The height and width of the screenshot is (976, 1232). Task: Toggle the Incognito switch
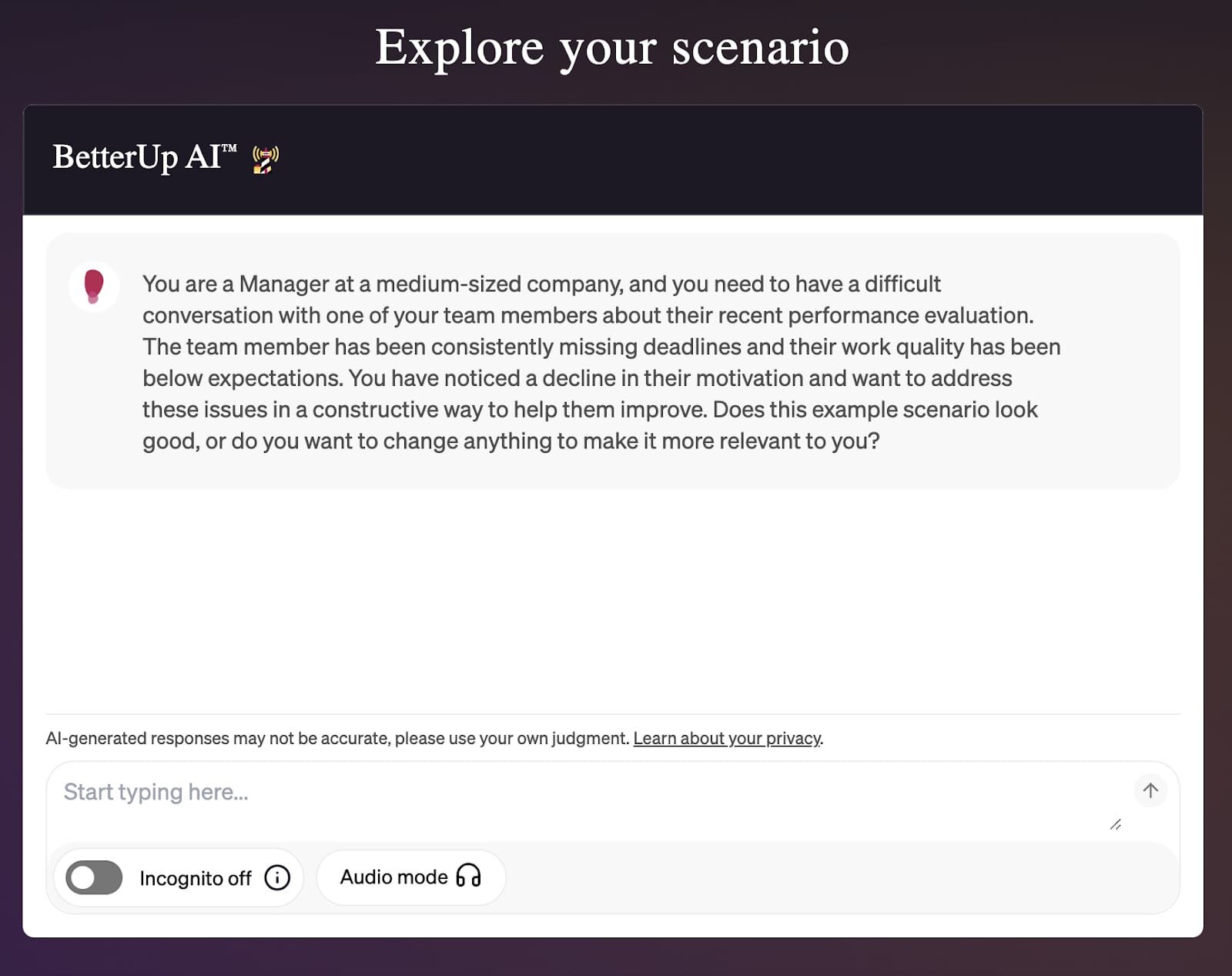(94, 877)
